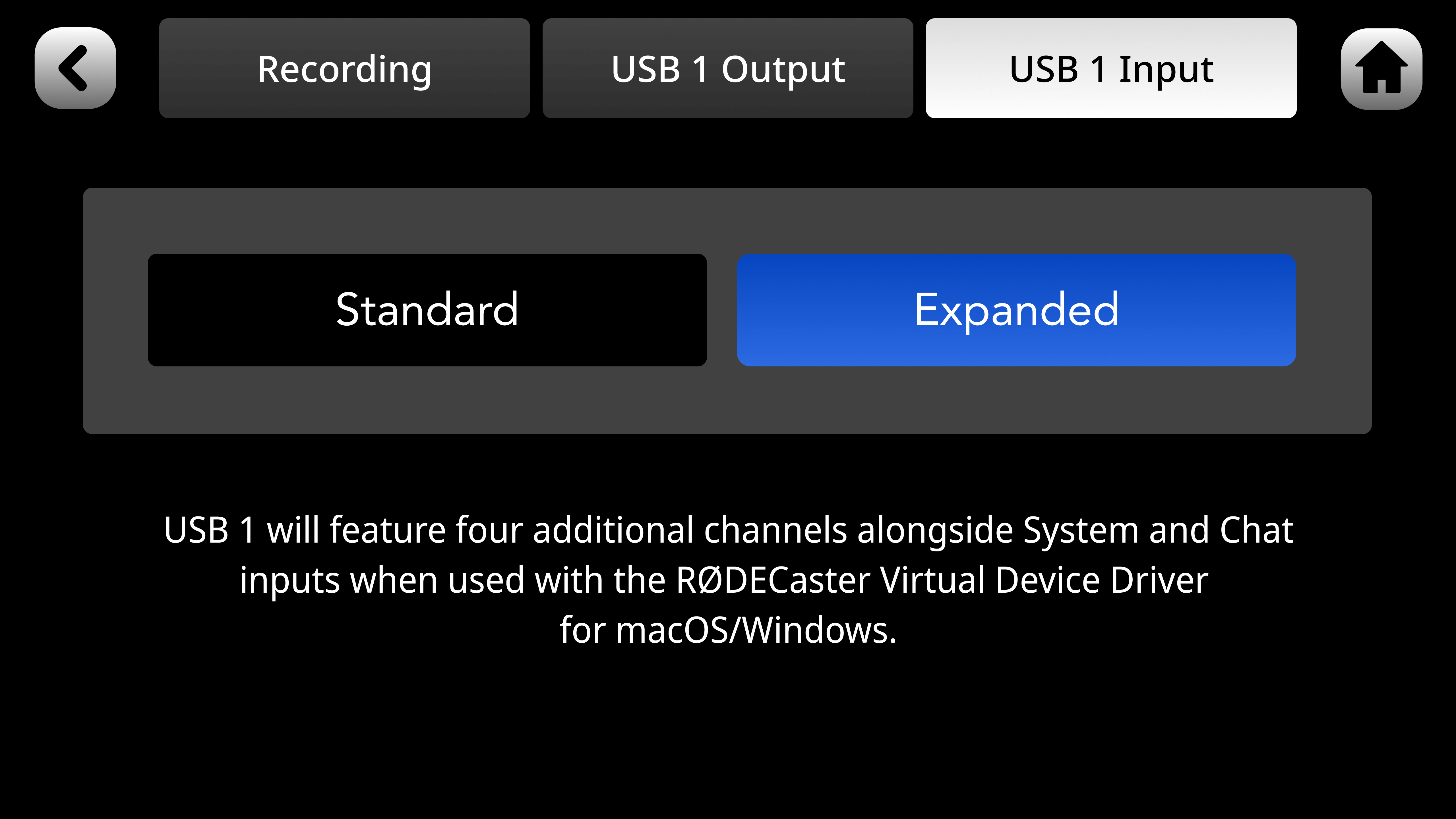Click the highlighted USB 1 Input tab

(x=1111, y=68)
